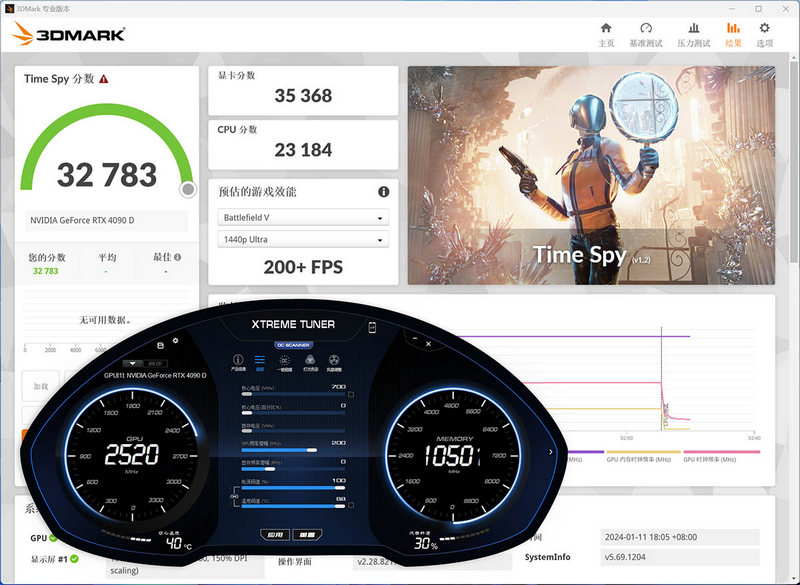Select the 一键超频 one-click overclock icon
This screenshot has height=585, width=800.
[283, 360]
